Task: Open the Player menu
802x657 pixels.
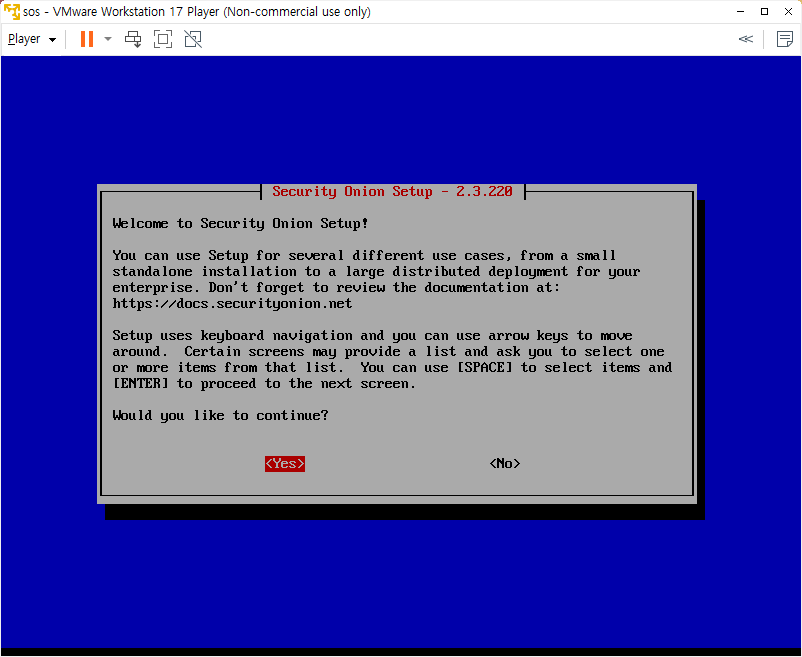Action: point(32,39)
